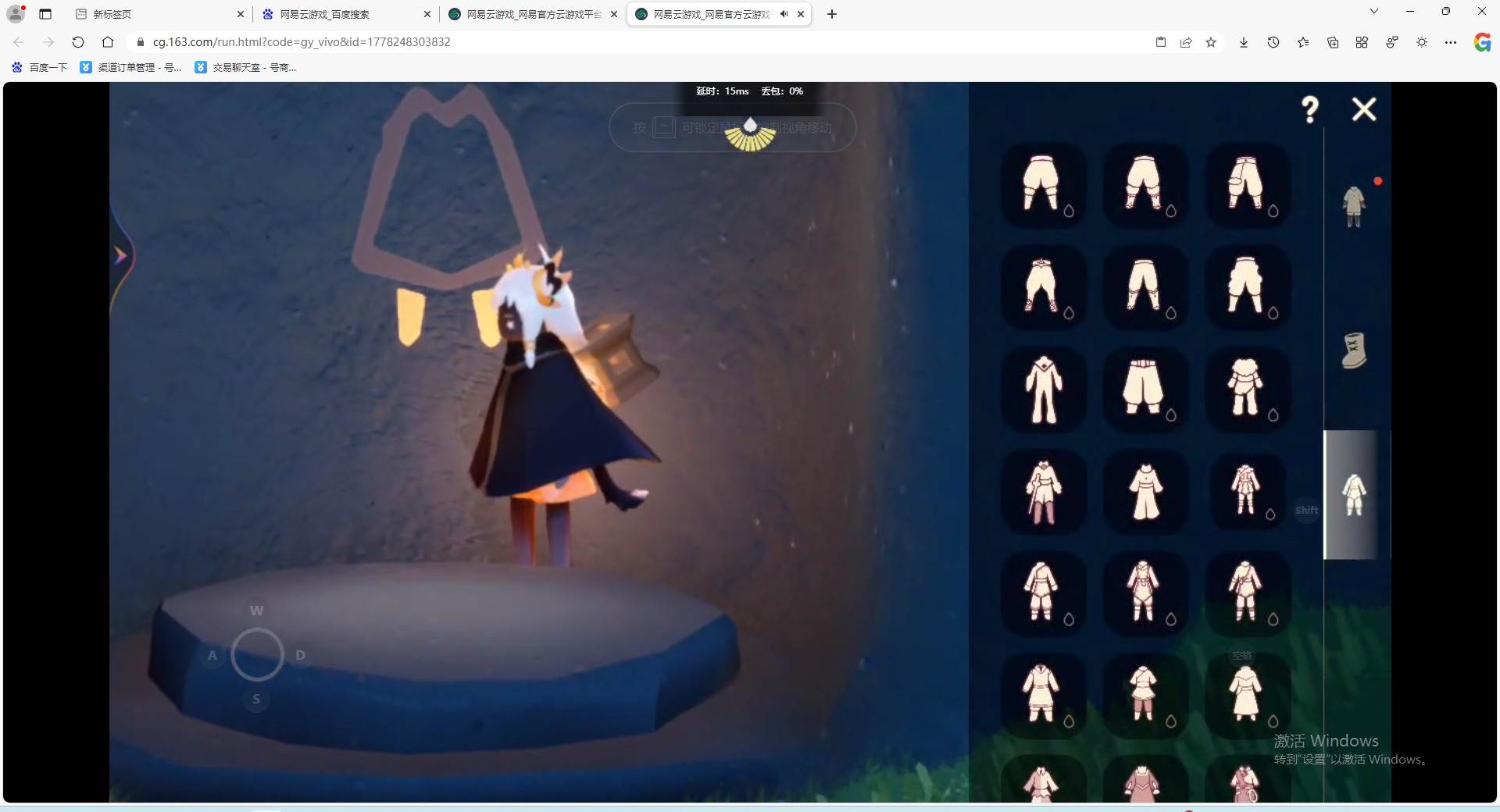Screen dimensions: 1500x812
Task: Pick the middle pants in the second row
Action: [1145, 287]
